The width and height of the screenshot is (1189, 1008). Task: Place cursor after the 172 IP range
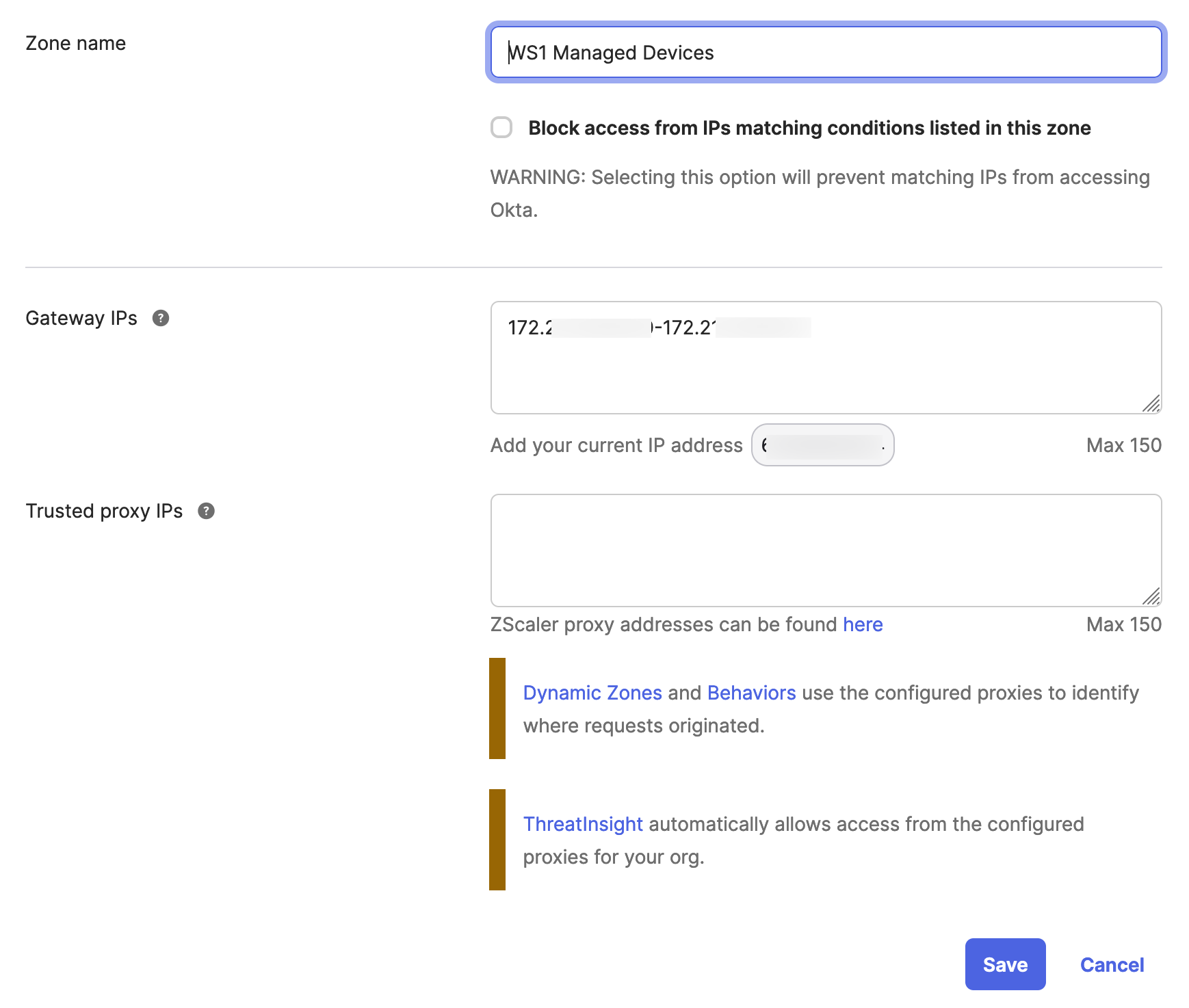(814, 328)
